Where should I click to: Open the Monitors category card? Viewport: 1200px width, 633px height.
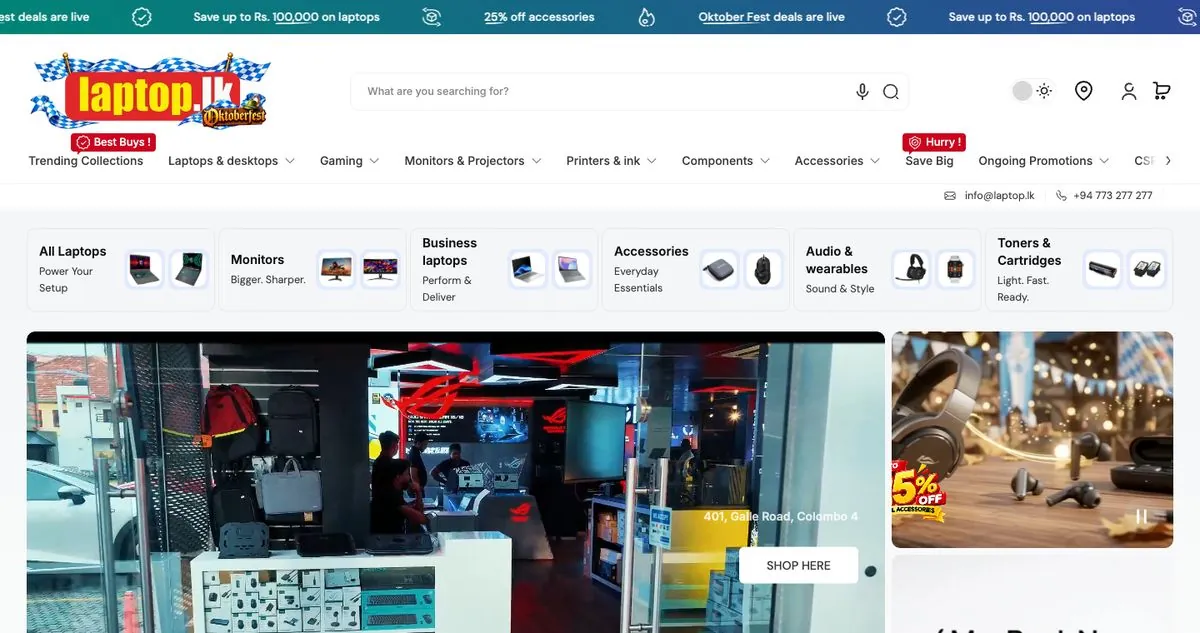[312, 269]
